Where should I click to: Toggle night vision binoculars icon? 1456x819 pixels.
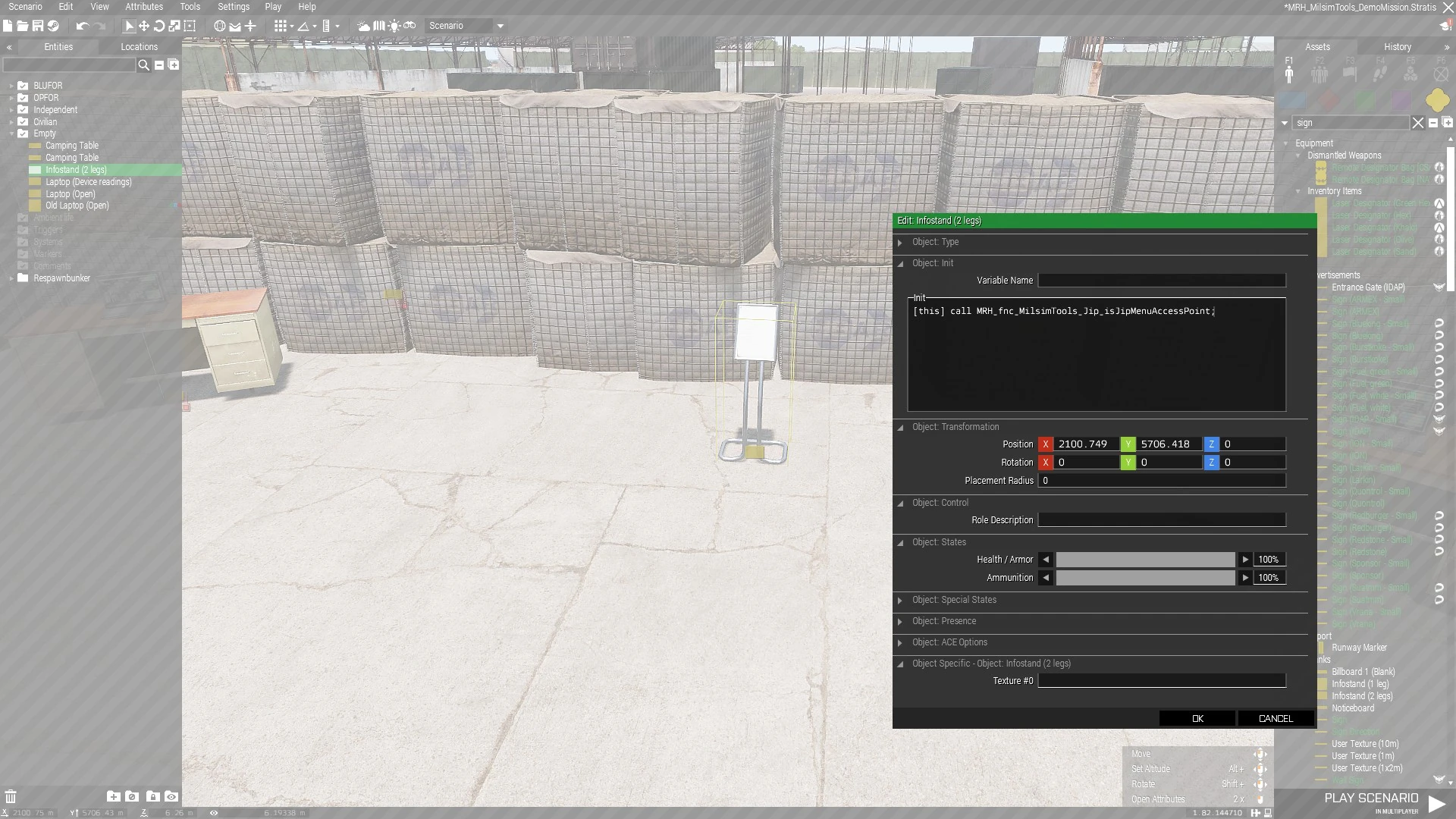(409, 26)
